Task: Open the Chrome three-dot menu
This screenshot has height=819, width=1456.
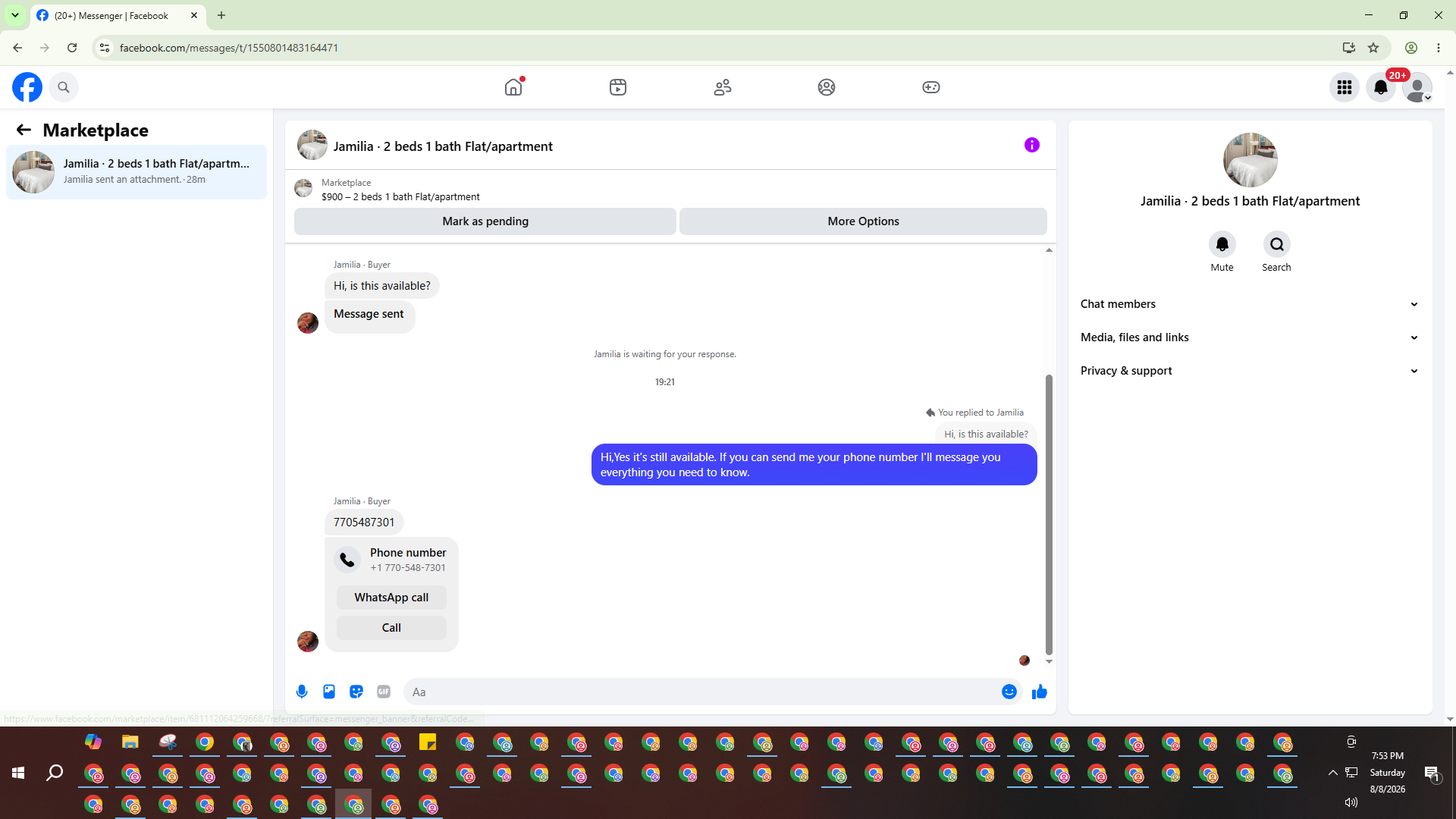Action: coord(1439,48)
